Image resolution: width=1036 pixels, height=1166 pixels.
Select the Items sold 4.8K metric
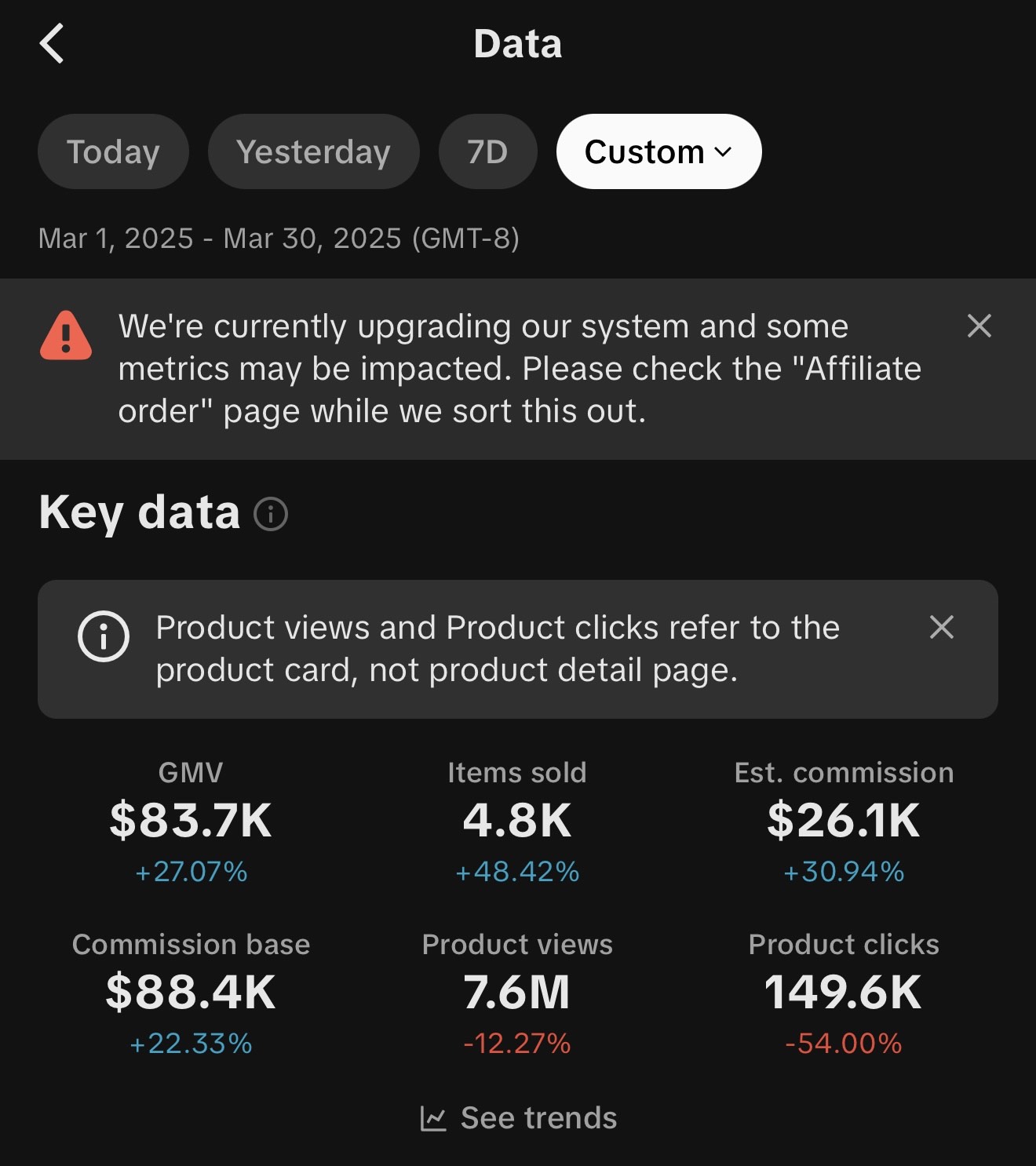coord(517,822)
